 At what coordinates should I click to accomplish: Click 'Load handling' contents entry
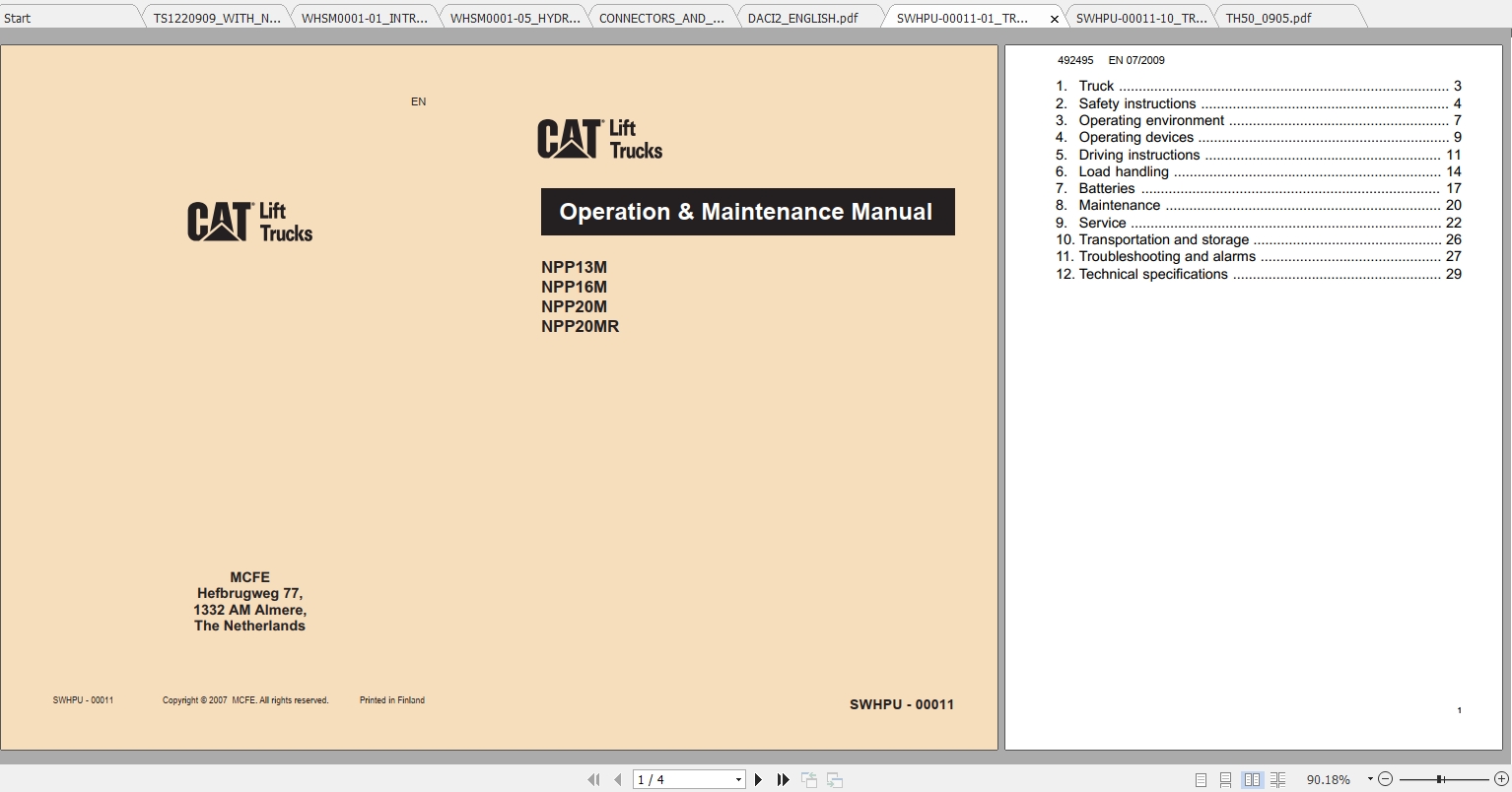pyautogui.click(x=1259, y=171)
